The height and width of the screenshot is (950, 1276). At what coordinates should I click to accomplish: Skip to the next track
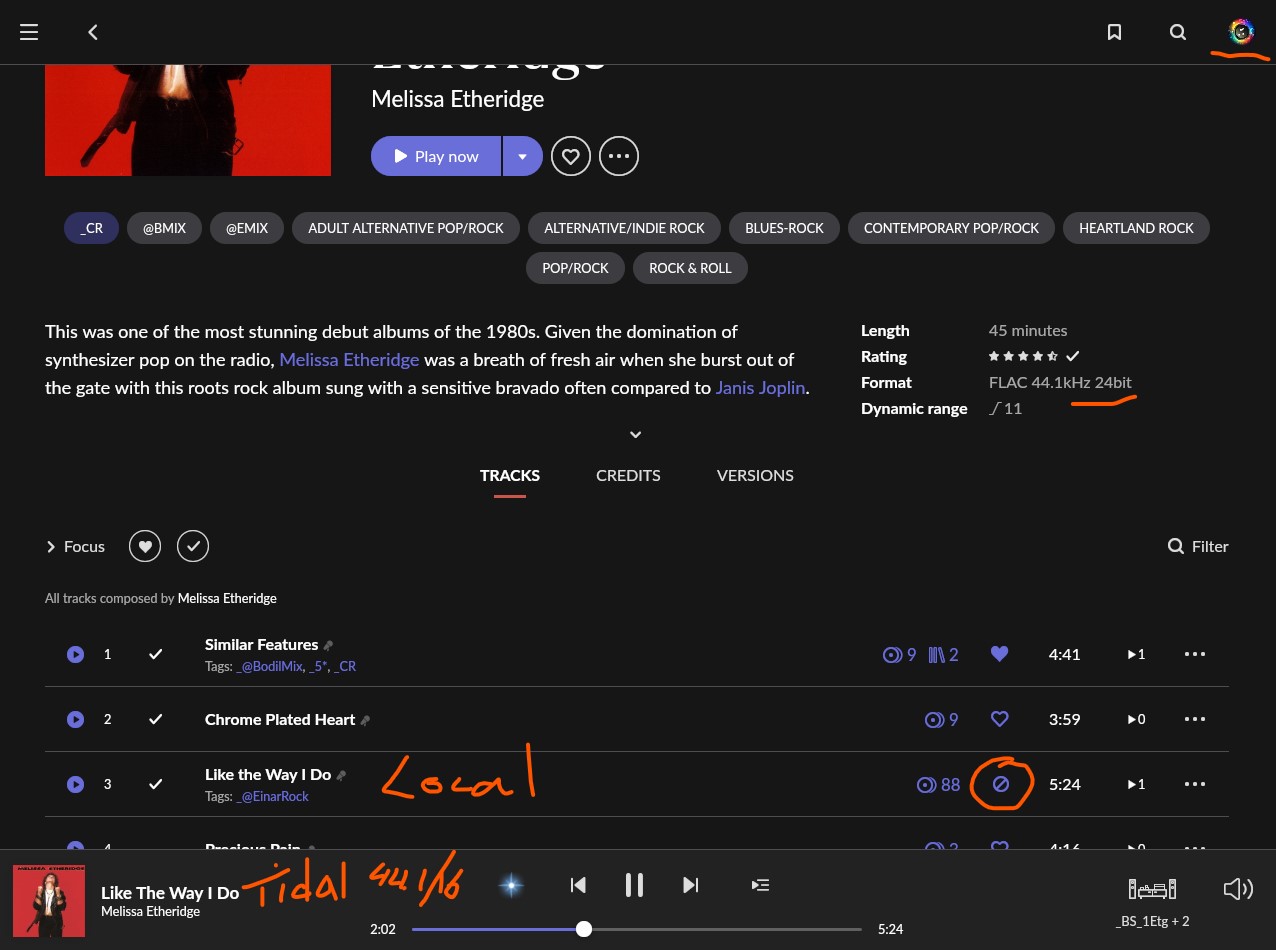click(x=690, y=885)
